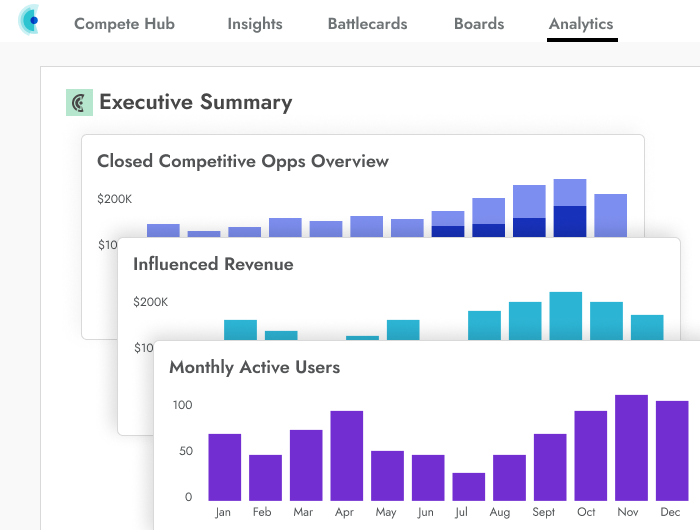
Task: Go to the Battlecards tab
Action: (367, 24)
